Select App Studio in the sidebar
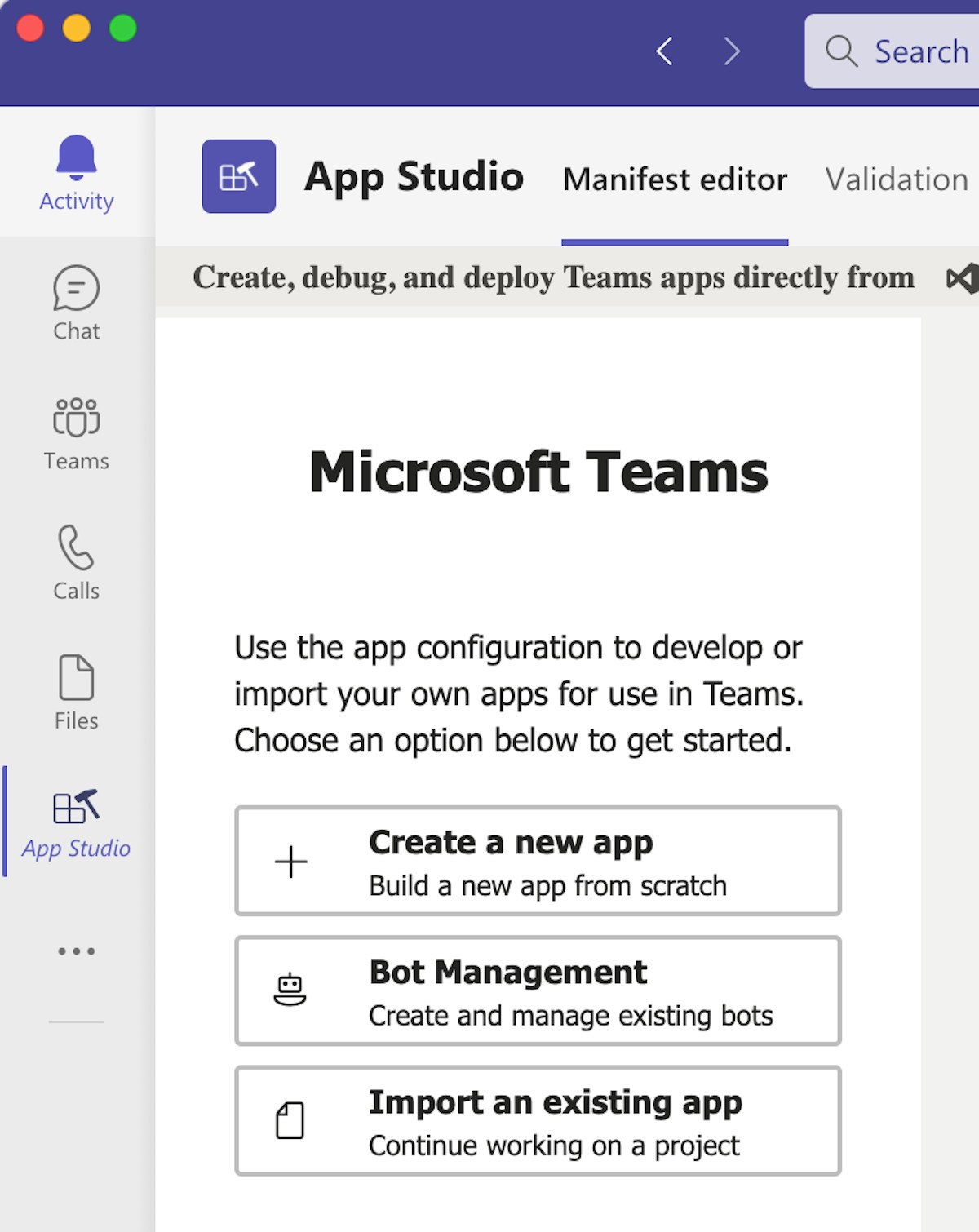Image resolution: width=979 pixels, height=1232 pixels. (x=76, y=822)
